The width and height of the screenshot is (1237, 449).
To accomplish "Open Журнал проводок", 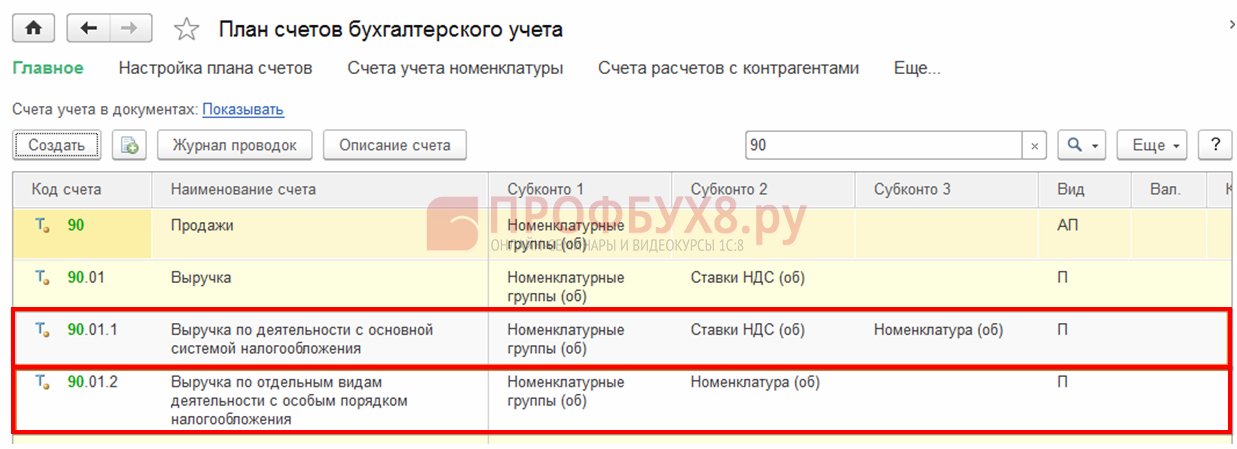I will [x=234, y=145].
